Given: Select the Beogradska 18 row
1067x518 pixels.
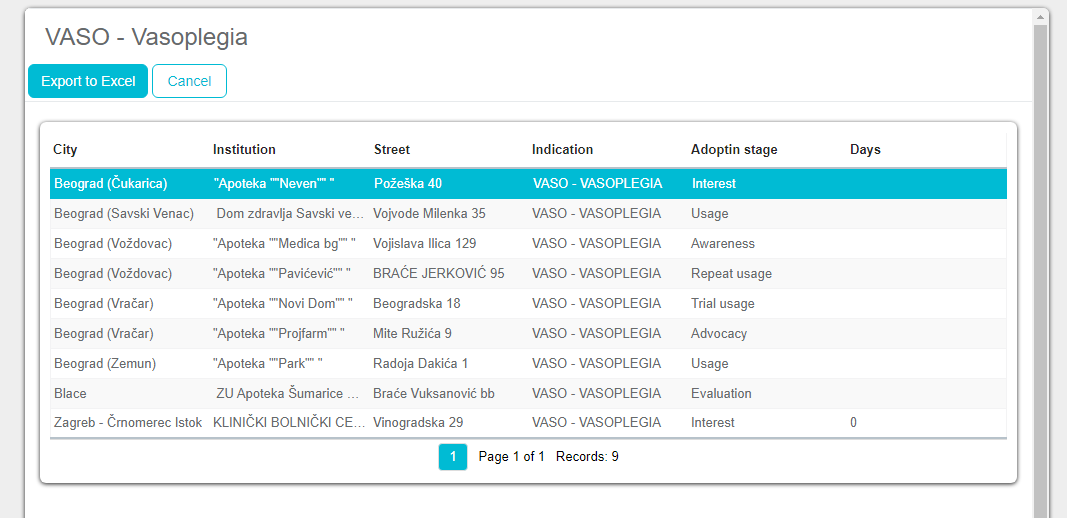Looking at the screenshot, I should pyautogui.click(x=416, y=304).
